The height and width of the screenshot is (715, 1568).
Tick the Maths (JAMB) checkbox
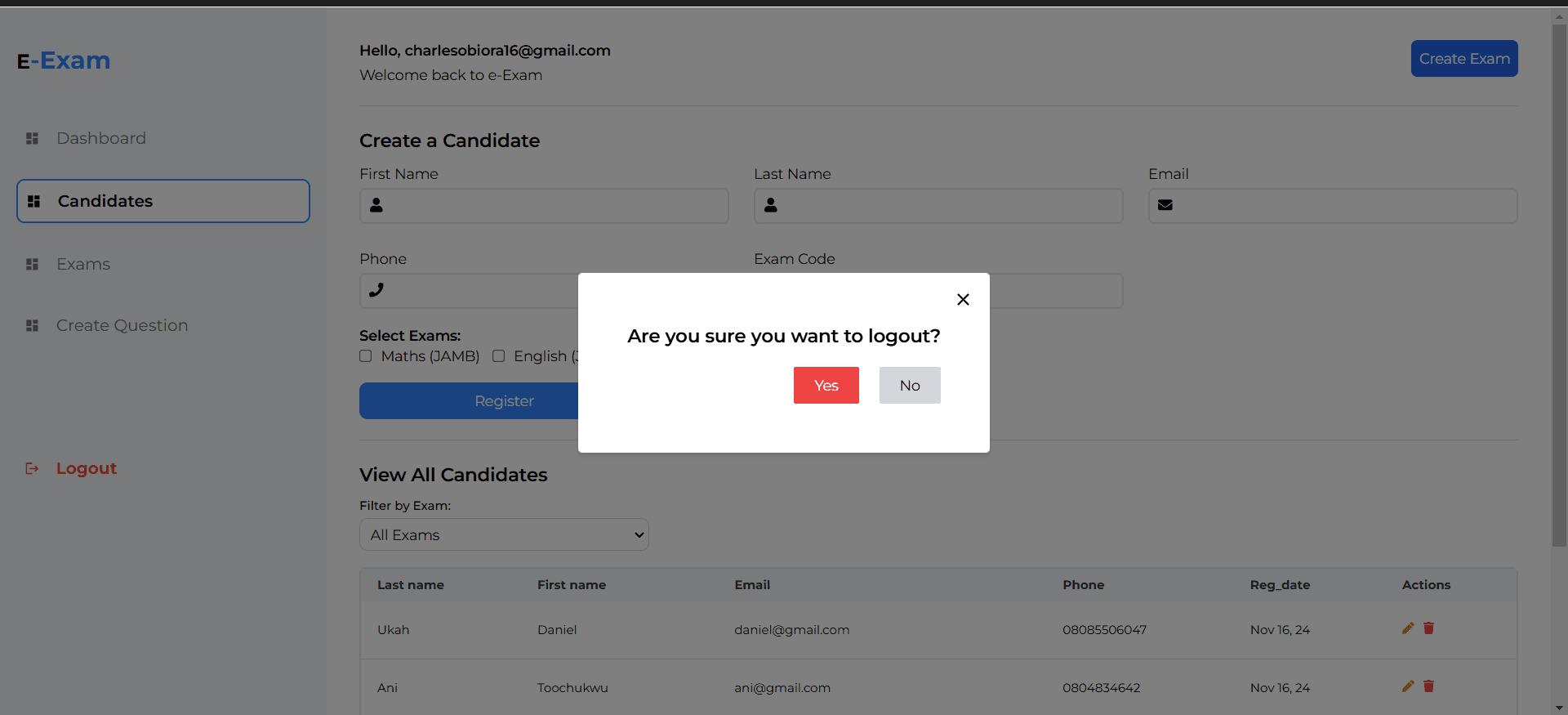[x=366, y=356]
